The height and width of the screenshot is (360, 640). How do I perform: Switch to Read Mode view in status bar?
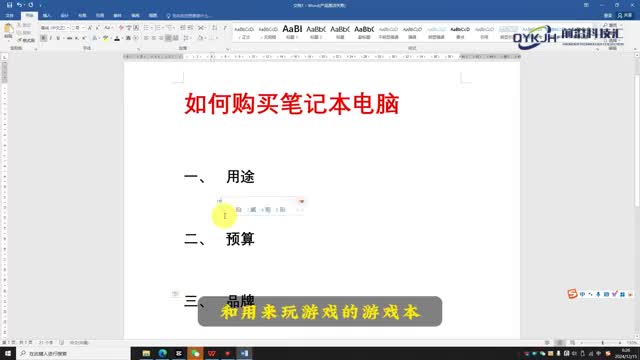point(547,342)
